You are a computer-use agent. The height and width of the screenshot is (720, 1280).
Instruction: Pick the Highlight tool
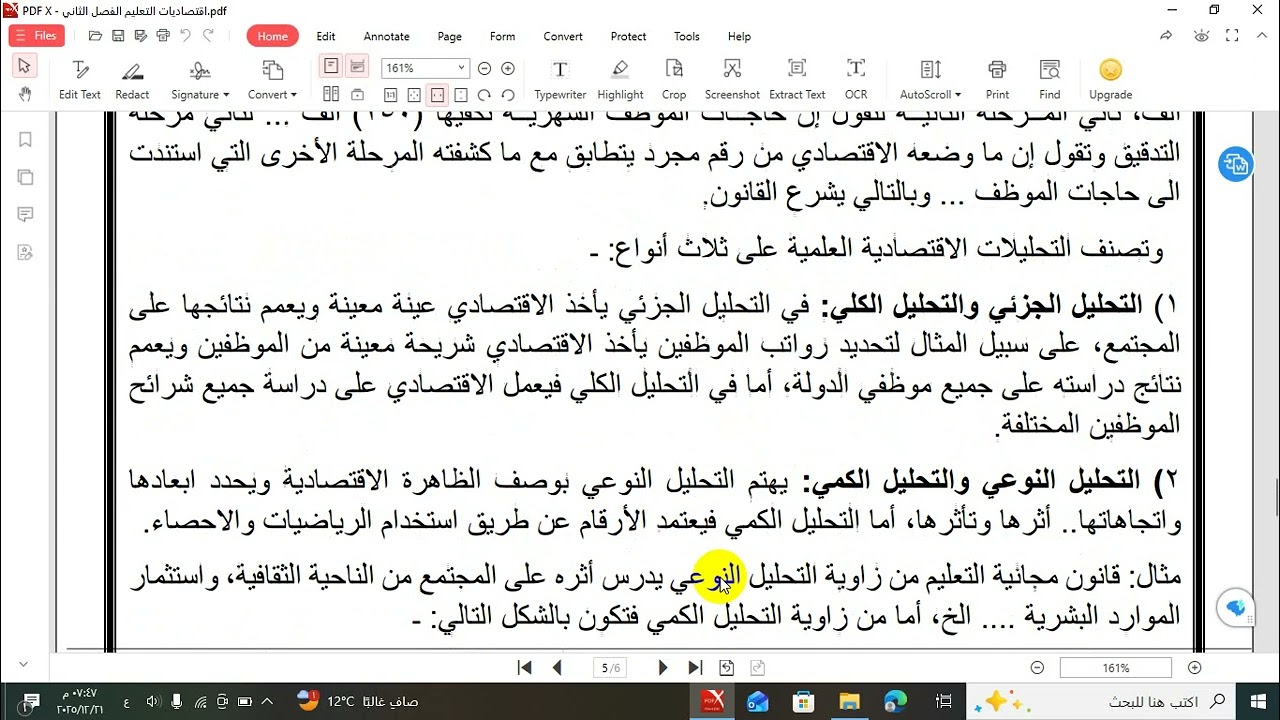click(x=620, y=80)
